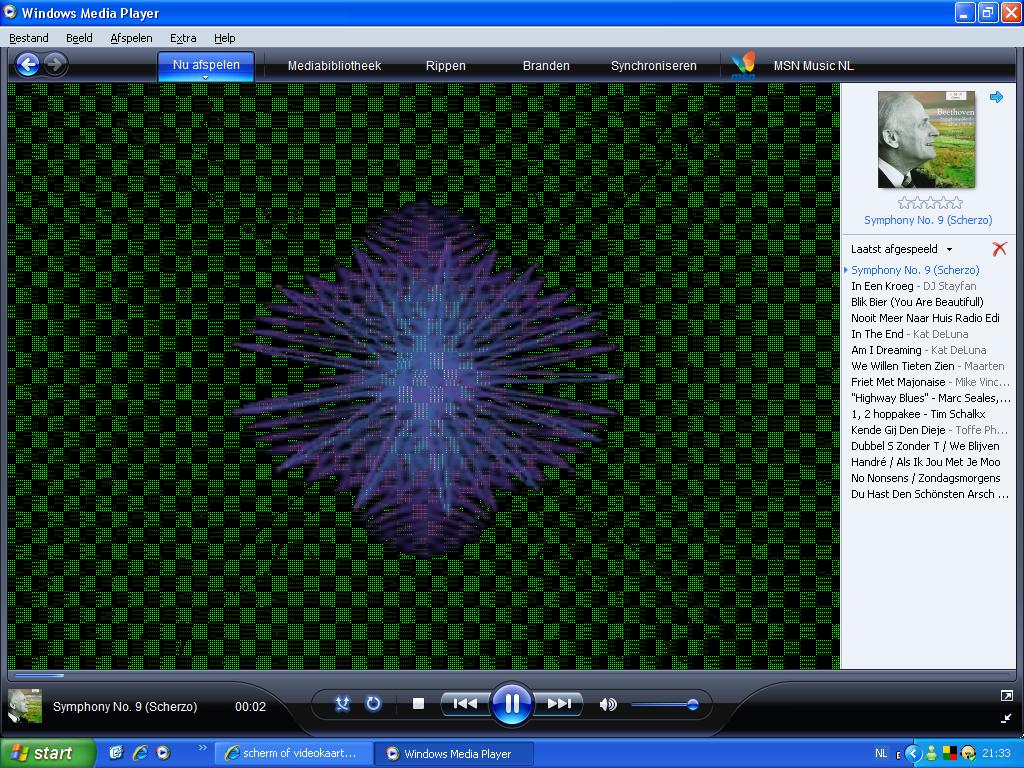Open the MSN butterfly logo
Viewport: 1024px width, 768px height.
743,65
